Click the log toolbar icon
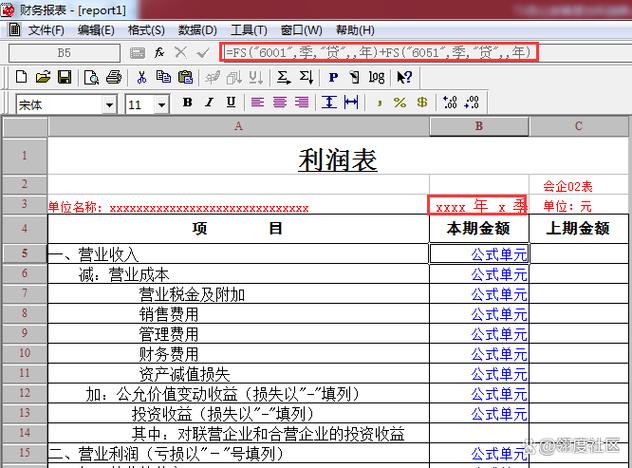632x468 pixels. [376, 77]
